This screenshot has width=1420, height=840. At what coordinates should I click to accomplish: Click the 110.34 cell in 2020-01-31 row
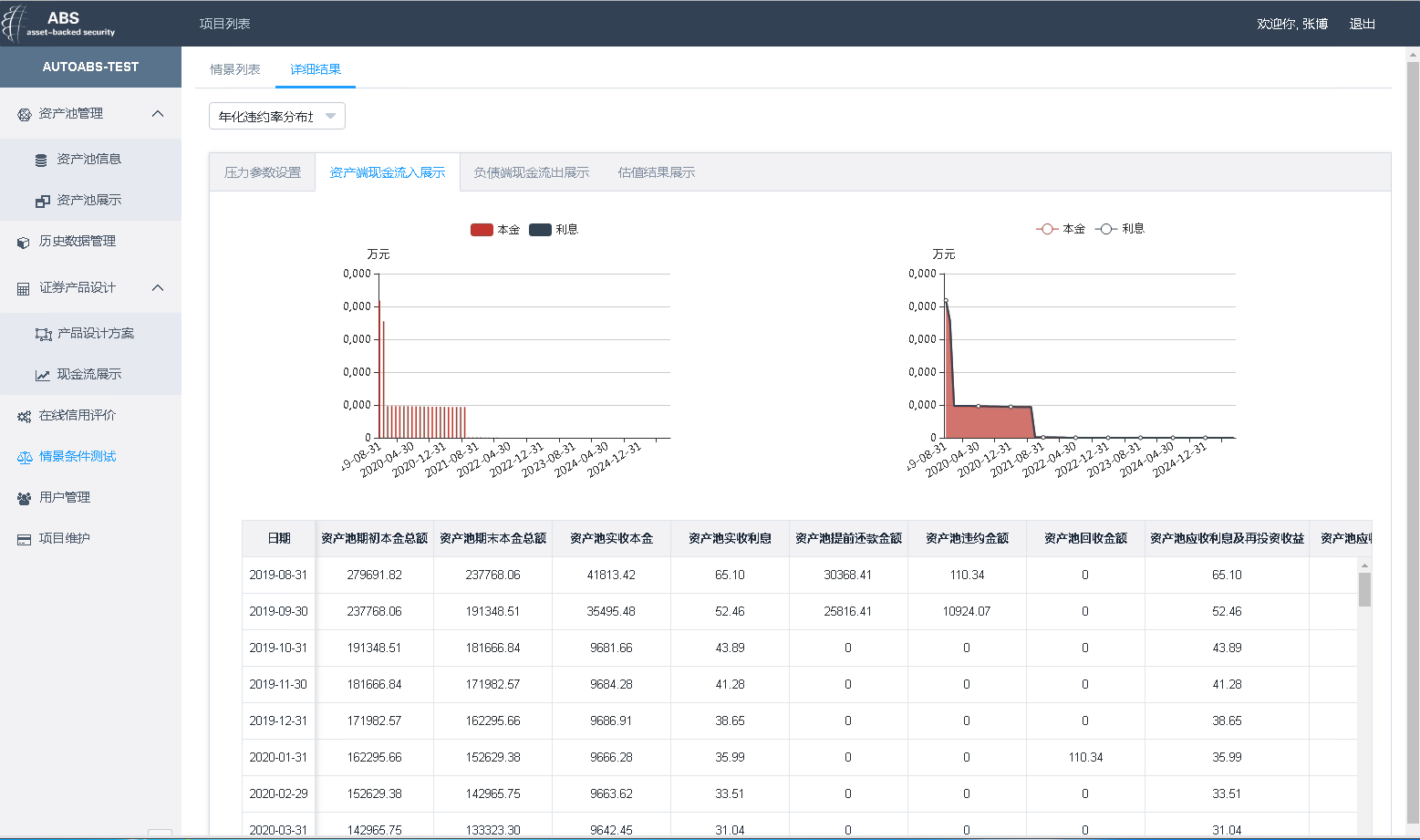click(1086, 758)
